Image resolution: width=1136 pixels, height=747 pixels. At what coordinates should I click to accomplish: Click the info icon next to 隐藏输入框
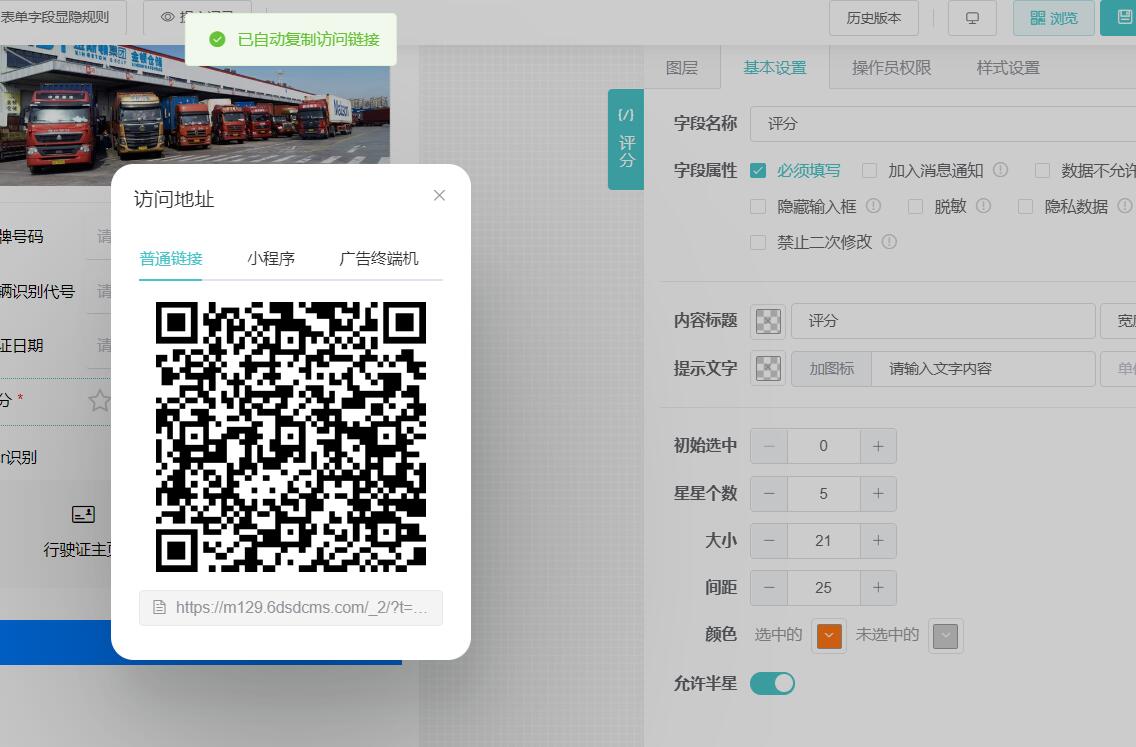(x=874, y=206)
